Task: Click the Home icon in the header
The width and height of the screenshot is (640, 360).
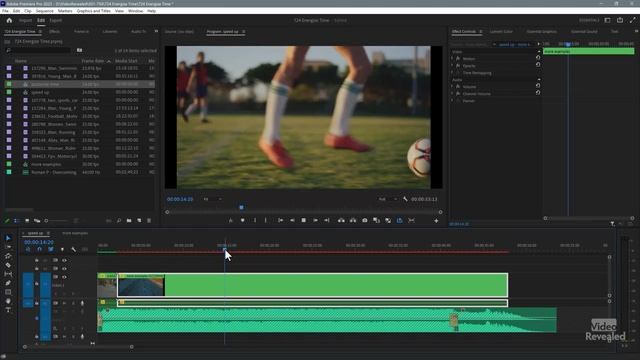Action: (x=9, y=20)
